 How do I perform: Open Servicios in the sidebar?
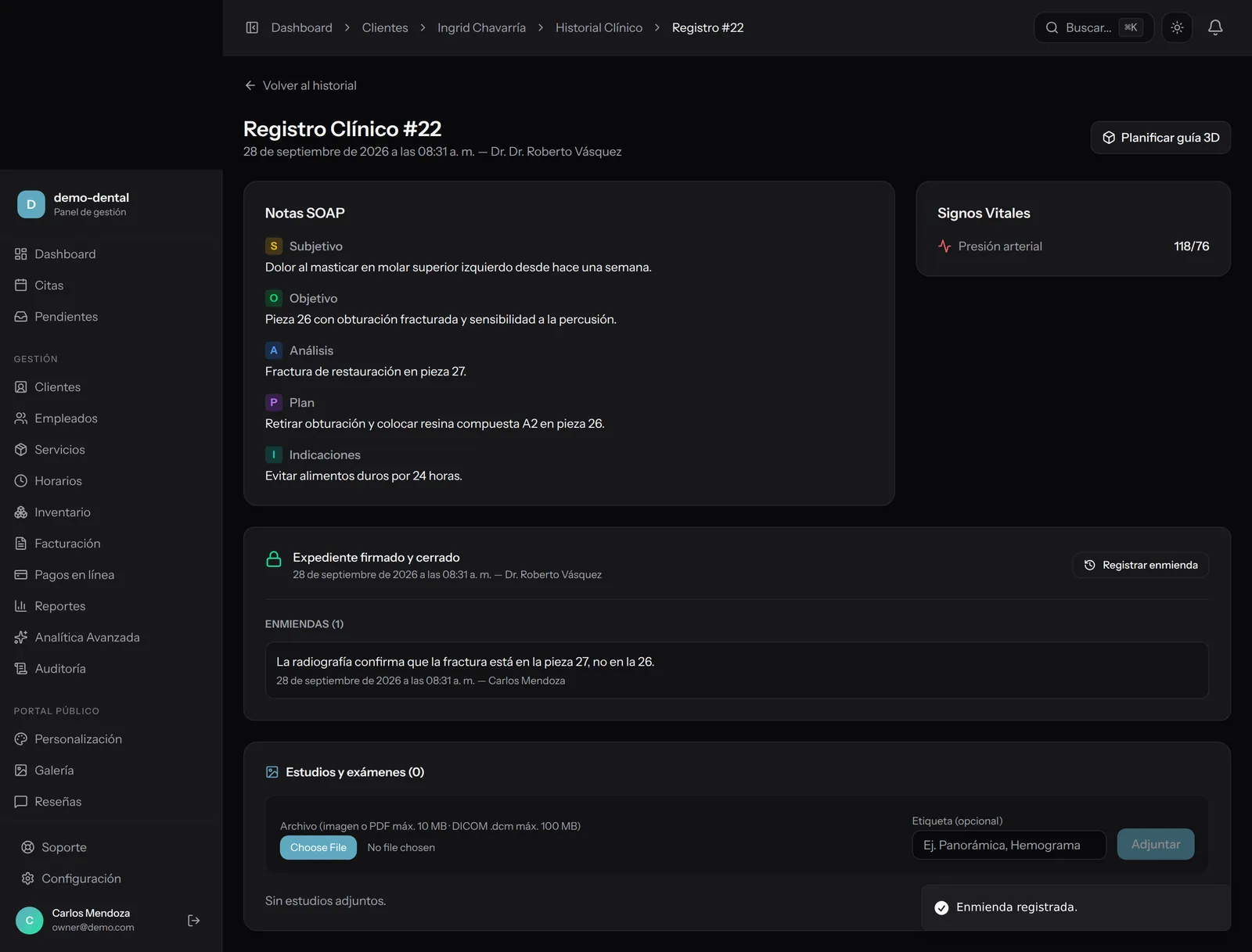click(x=111, y=450)
